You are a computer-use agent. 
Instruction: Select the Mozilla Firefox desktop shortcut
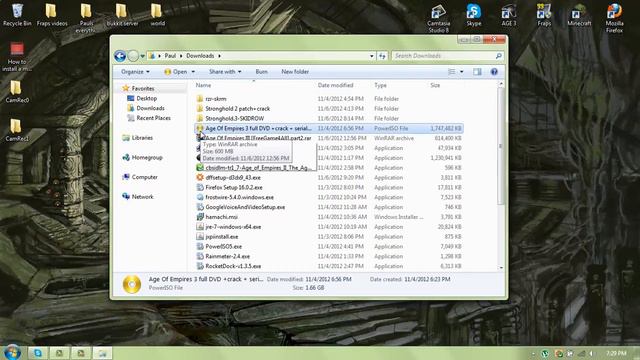click(x=614, y=18)
